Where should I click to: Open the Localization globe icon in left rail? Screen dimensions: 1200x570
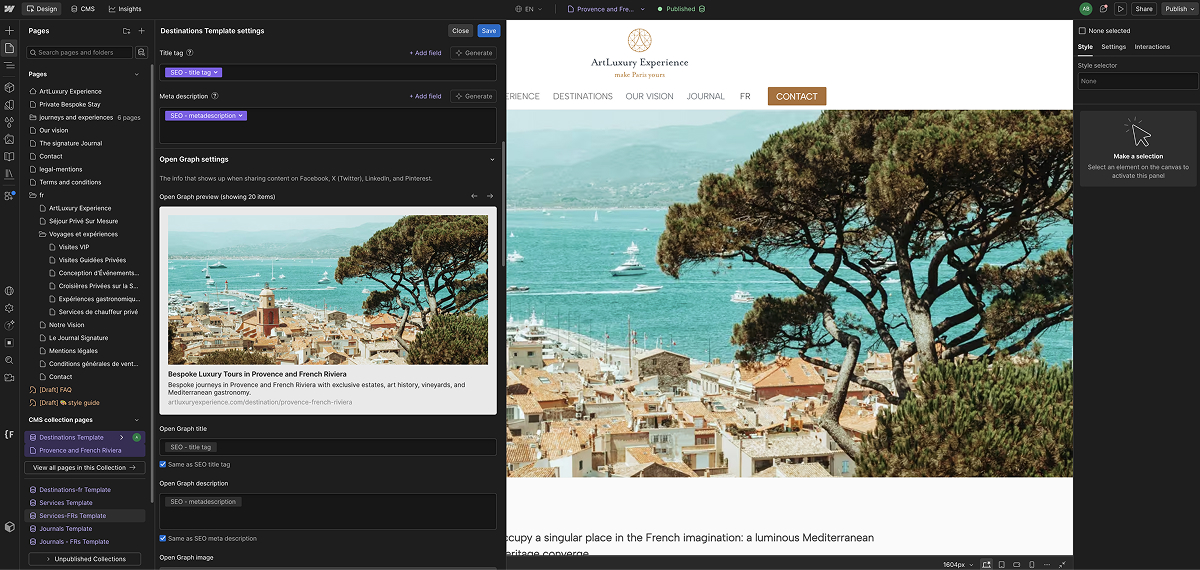(9, 291)
